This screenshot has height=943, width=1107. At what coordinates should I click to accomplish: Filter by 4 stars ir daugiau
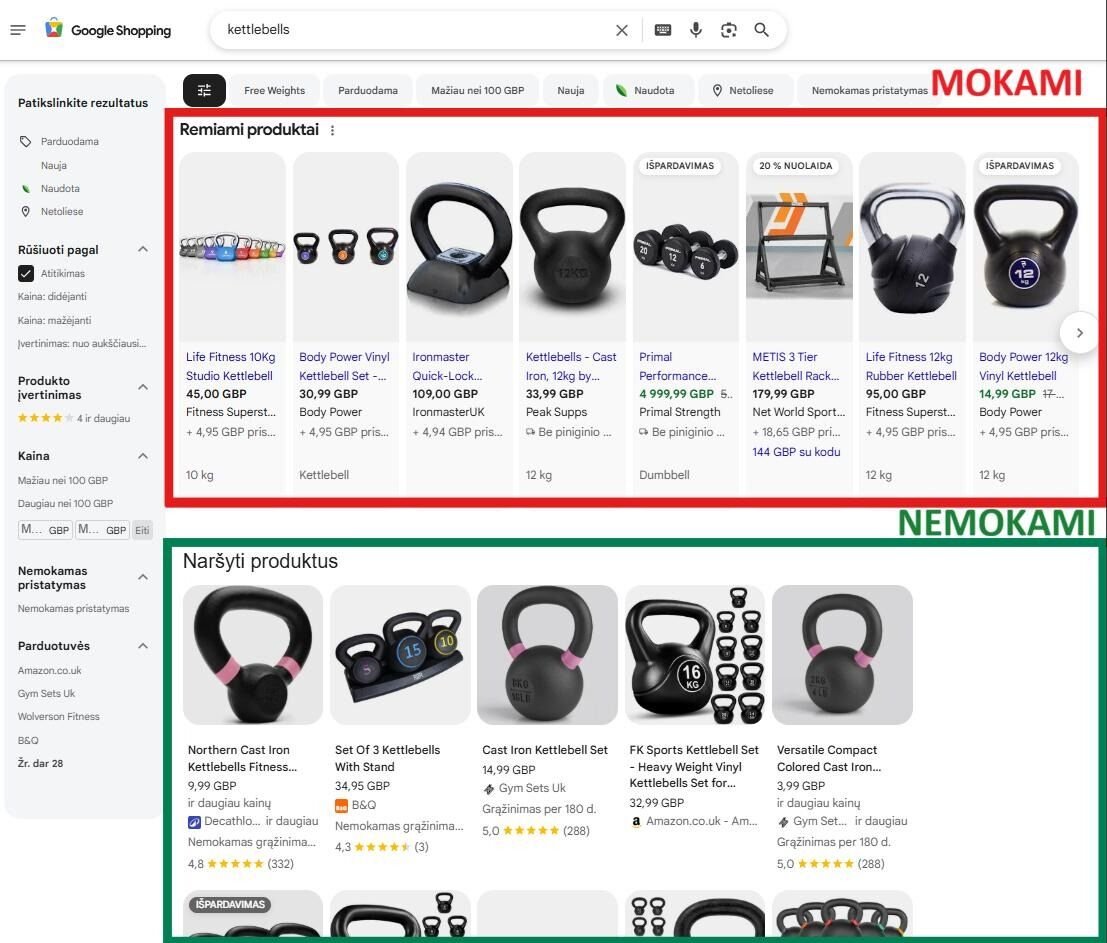coord(74,418)
